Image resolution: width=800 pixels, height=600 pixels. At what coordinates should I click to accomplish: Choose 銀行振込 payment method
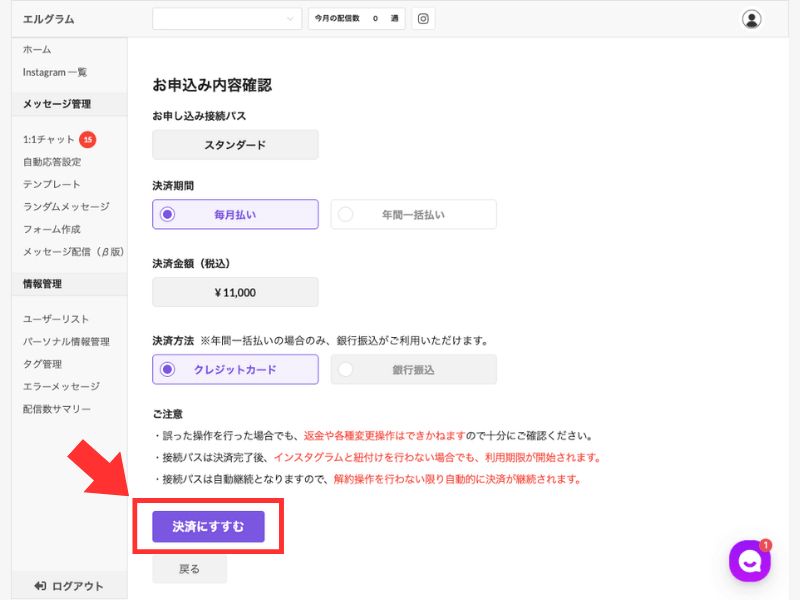tap(413, 369)
